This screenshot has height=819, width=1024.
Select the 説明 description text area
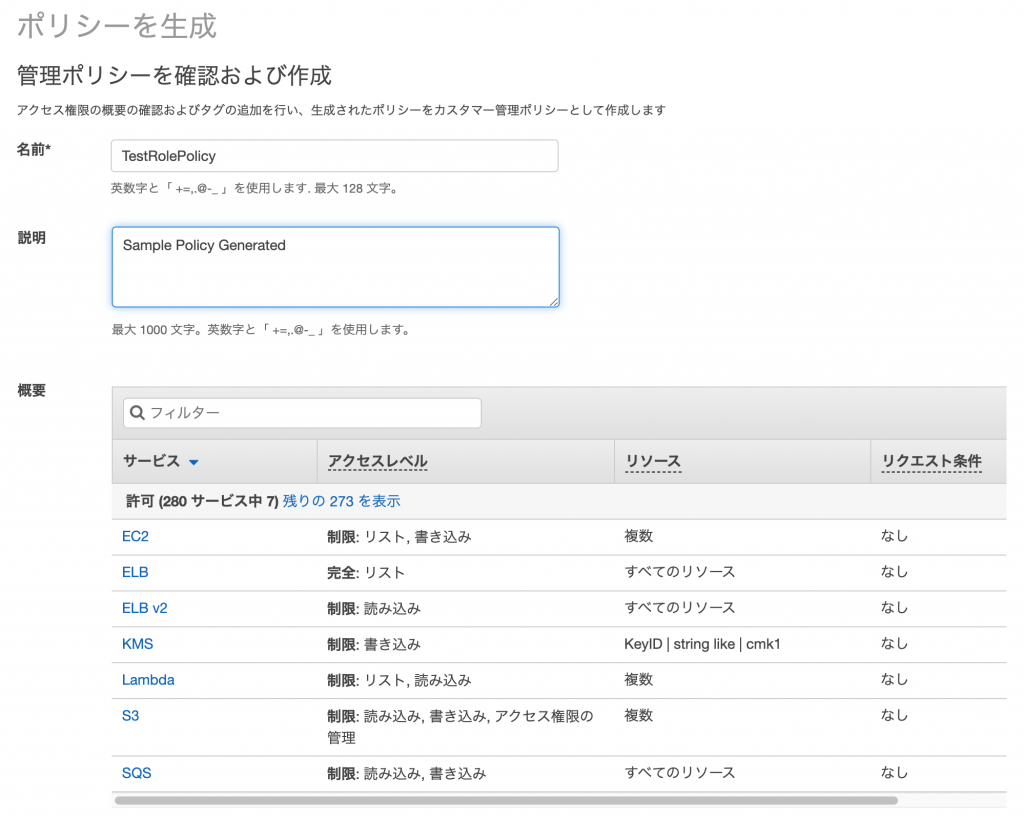tap(334, 266)
